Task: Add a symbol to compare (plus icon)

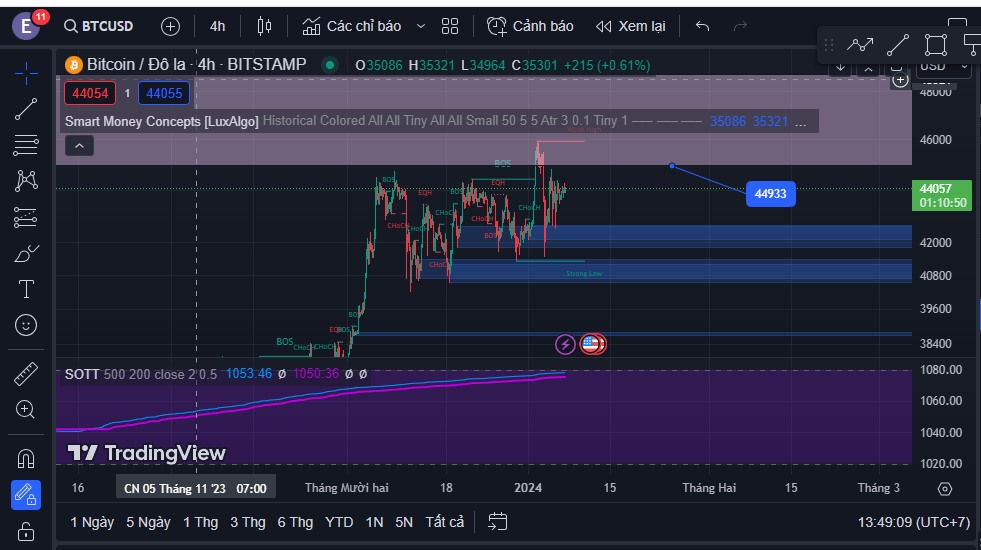Action: tap(170, 26)
